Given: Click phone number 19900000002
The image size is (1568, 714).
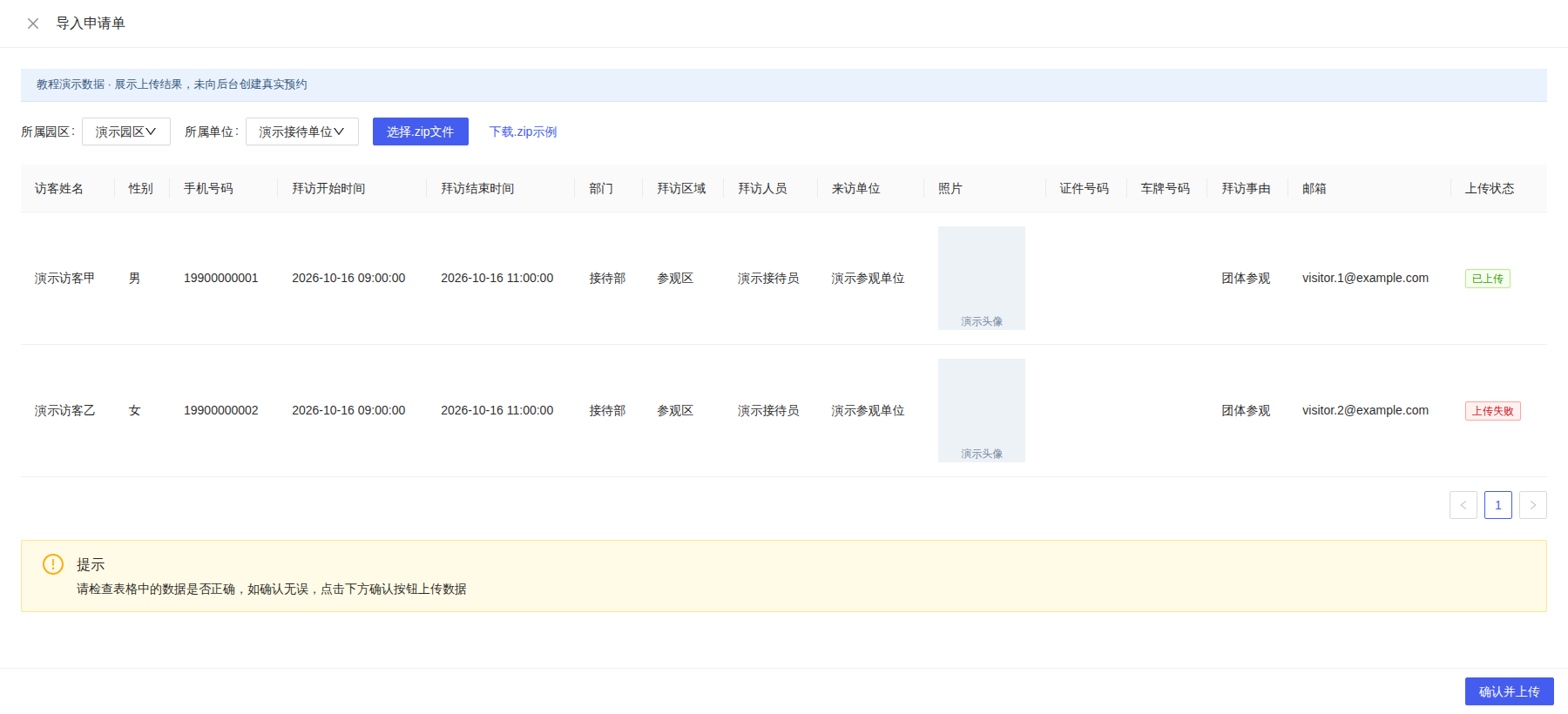Looking at the screenshot, I should tap(221, 410).
